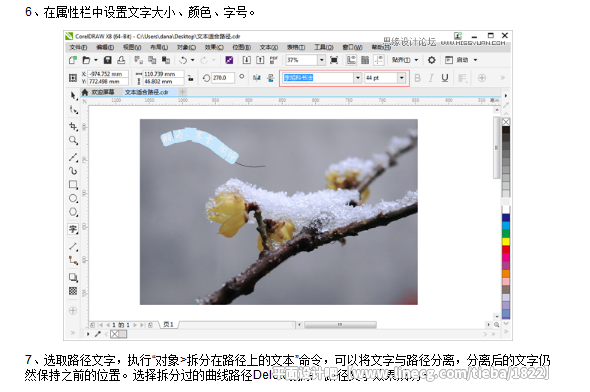Click the Export icon
Image resolution: width=590 pixels, height=392 pixels.
(260, 60)
